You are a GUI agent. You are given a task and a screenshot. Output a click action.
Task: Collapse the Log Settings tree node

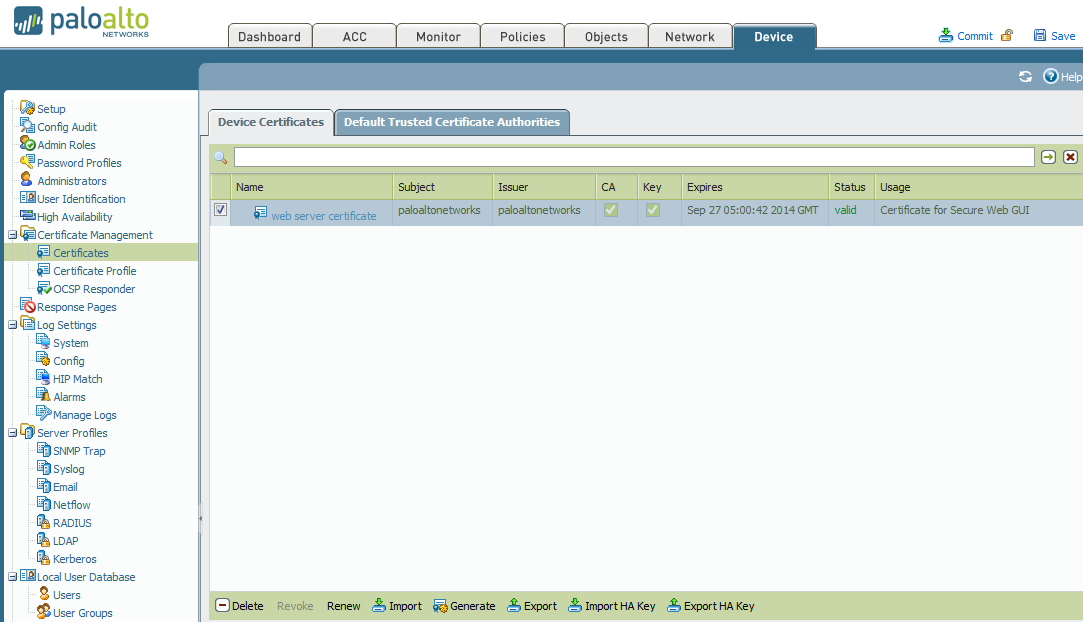tap(12, 325)
